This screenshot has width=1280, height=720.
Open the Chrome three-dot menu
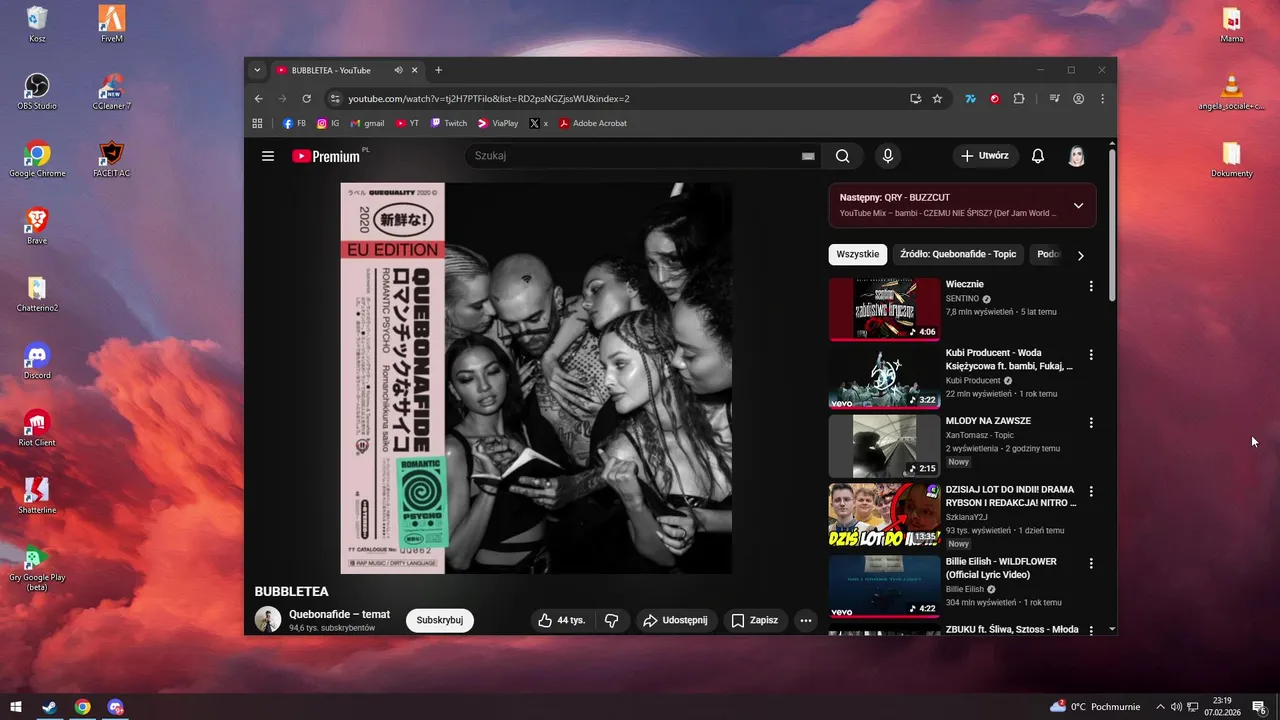(1103, 99)
